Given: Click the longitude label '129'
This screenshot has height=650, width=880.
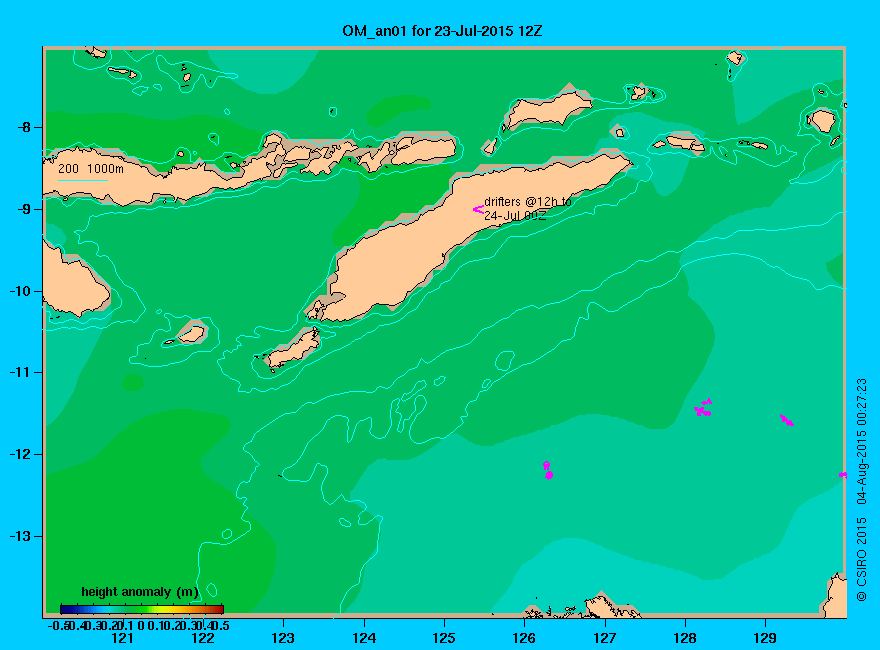Looking at the screenshot, I should pos(765,638).
